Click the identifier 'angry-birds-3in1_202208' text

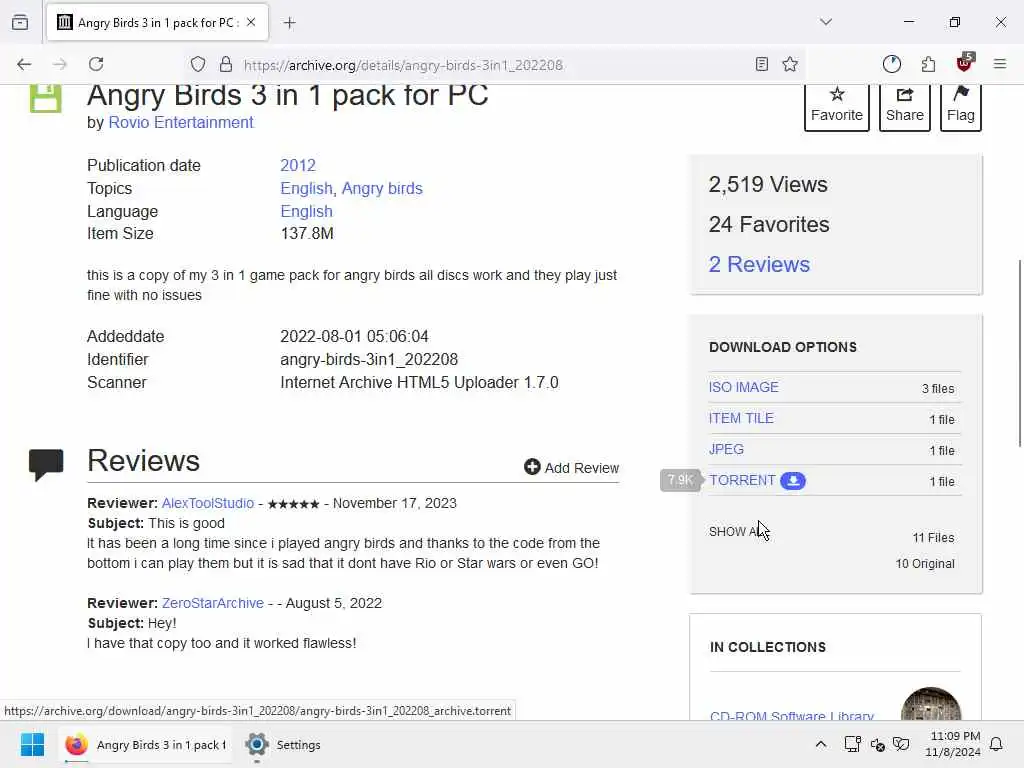369,359
